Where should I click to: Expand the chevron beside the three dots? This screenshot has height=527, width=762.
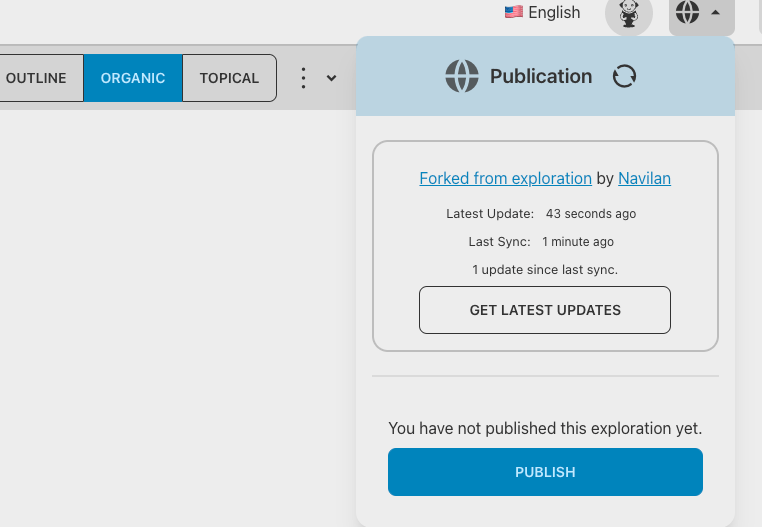click(x=331, y=78)
